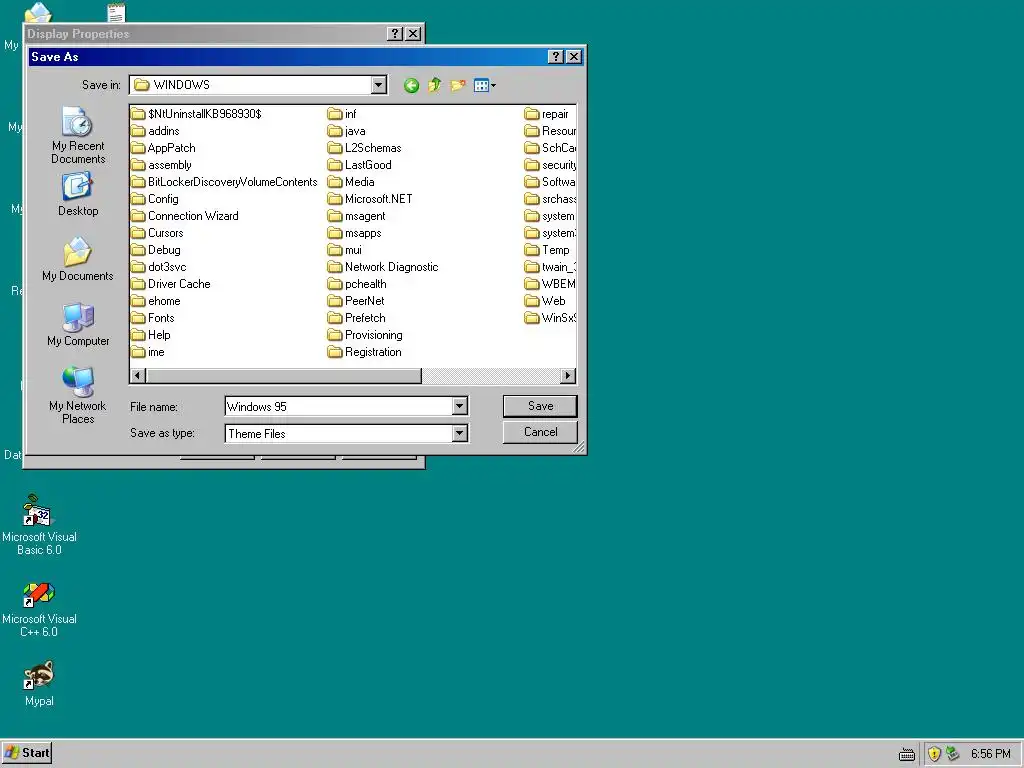Click the Display Properties help question-mark button
Viewport: 1024px width, 768px height.
[x=394, y=33]
